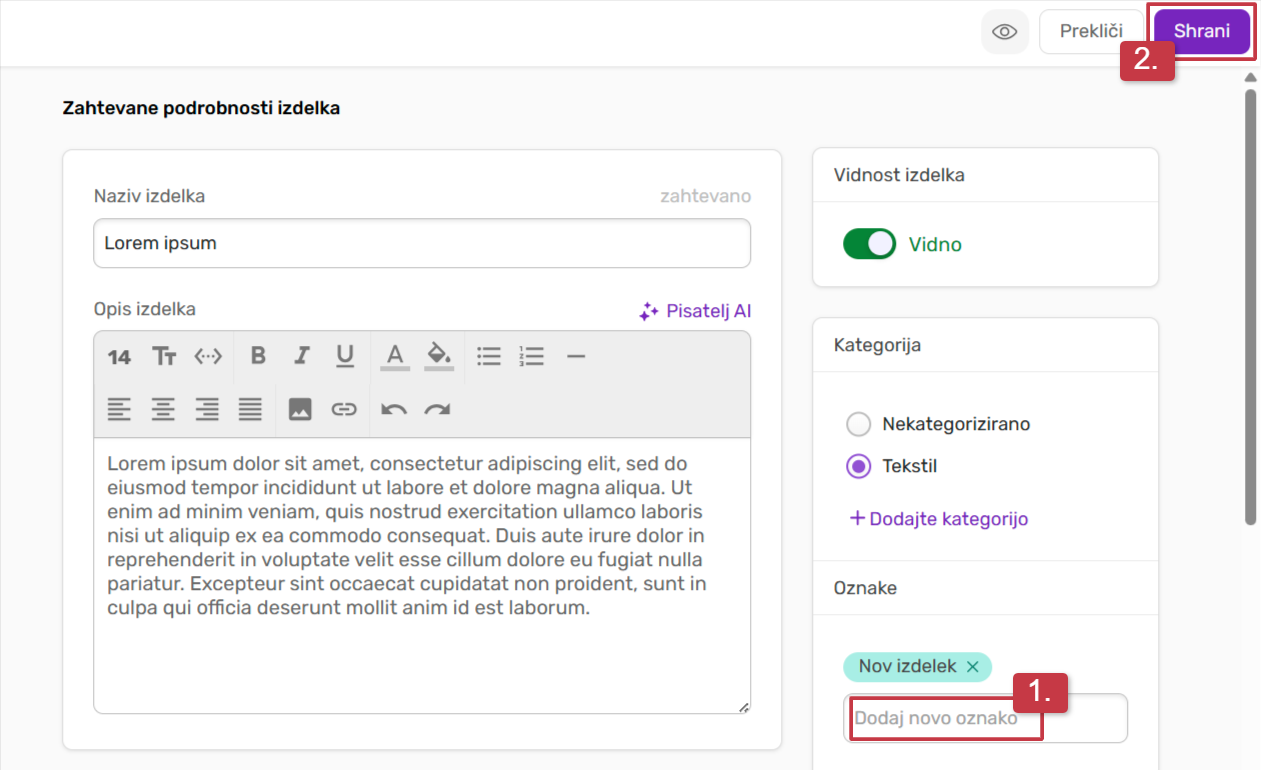Insert an image into description
Viewport: 1261px width, 770px height.
[300, 409]
